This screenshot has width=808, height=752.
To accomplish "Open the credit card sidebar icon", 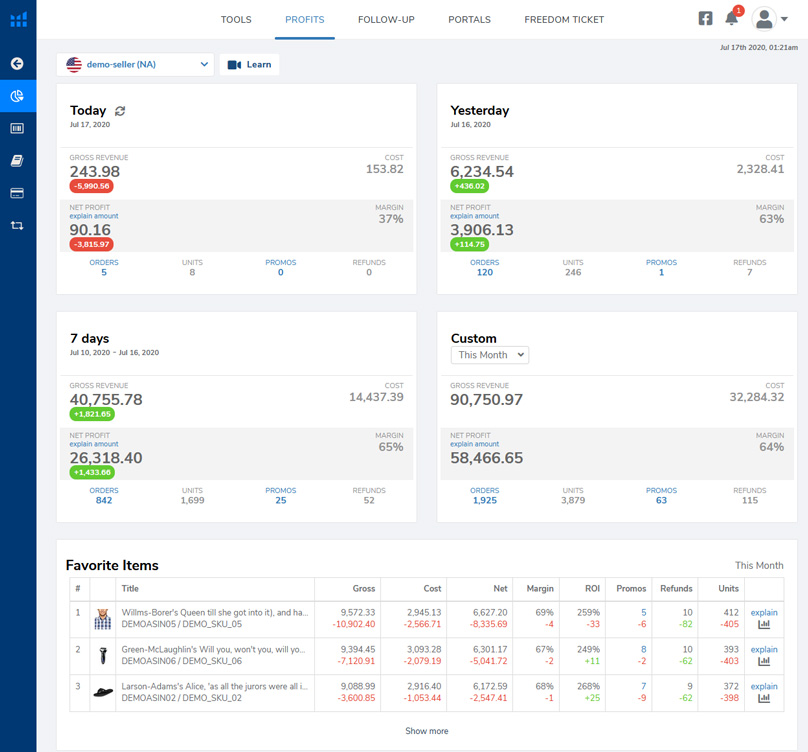I will coord(17,193).
